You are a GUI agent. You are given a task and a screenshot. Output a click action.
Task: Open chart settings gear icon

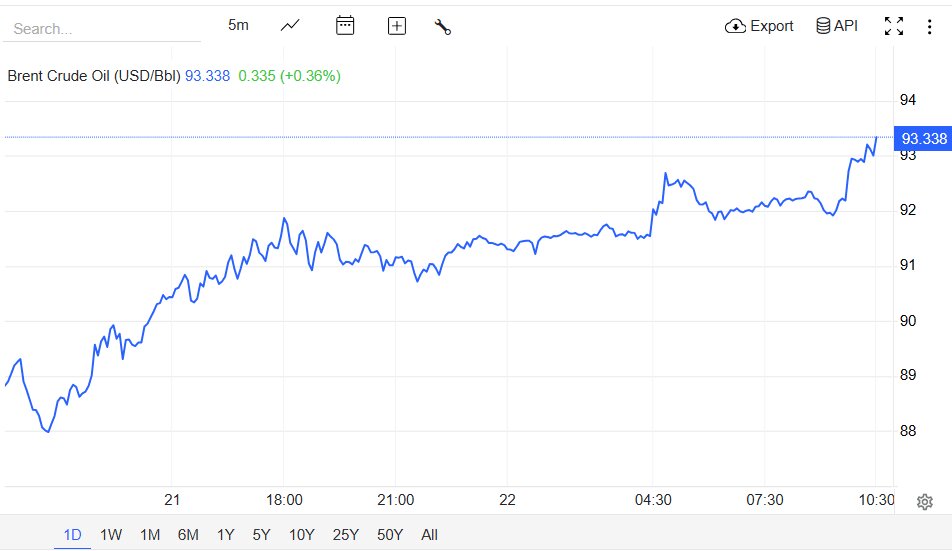click(x=925, y=502)
